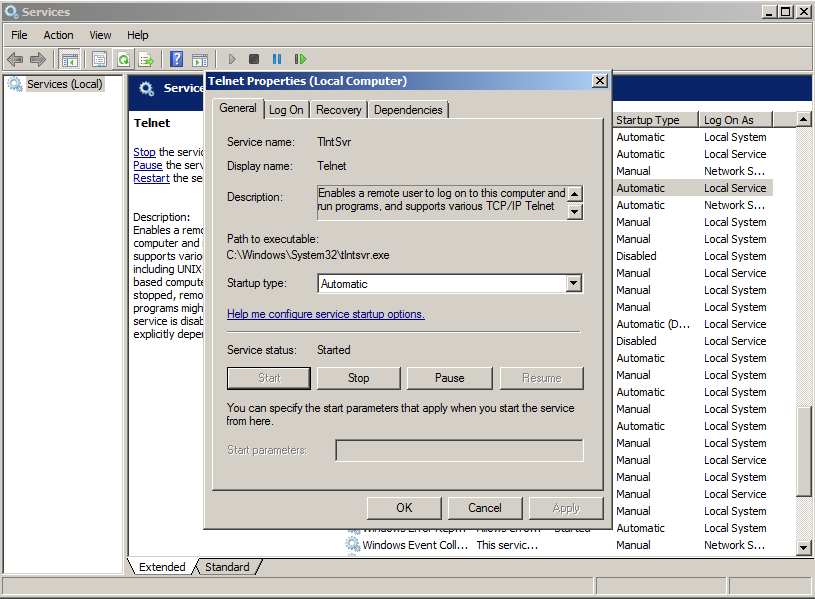This screenshot has width=815, height=599.
Task: Click the Automatic (D... startup type cell
Action: pos(653,324)
